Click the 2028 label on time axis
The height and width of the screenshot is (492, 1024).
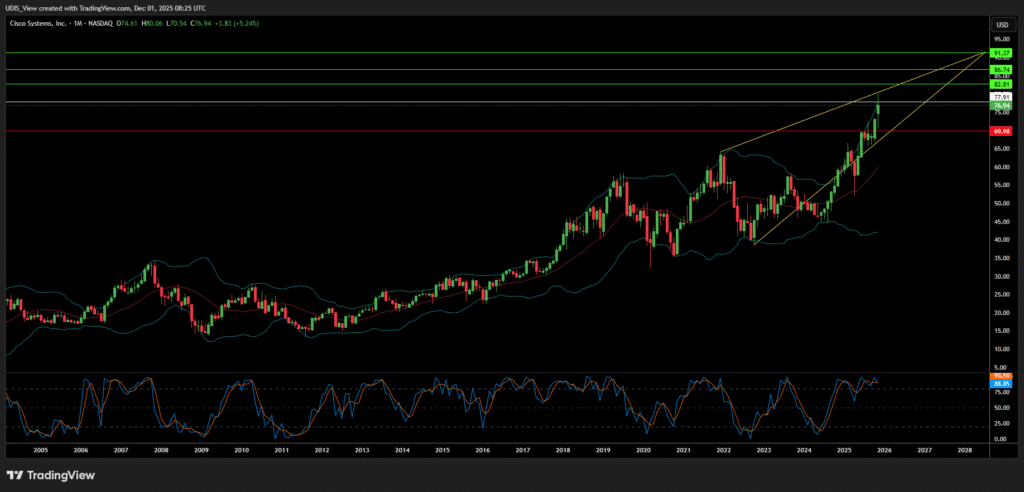(964, 451)
